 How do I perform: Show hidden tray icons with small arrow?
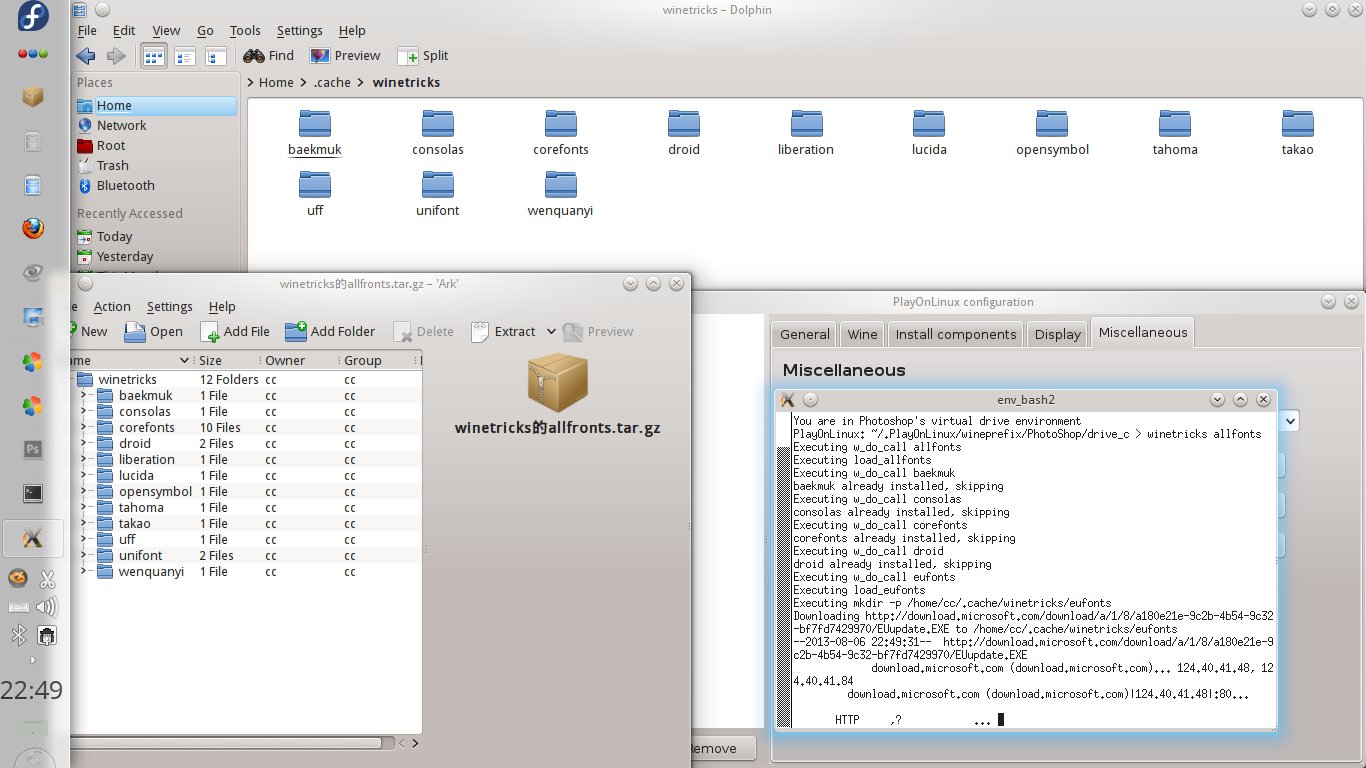33,660
